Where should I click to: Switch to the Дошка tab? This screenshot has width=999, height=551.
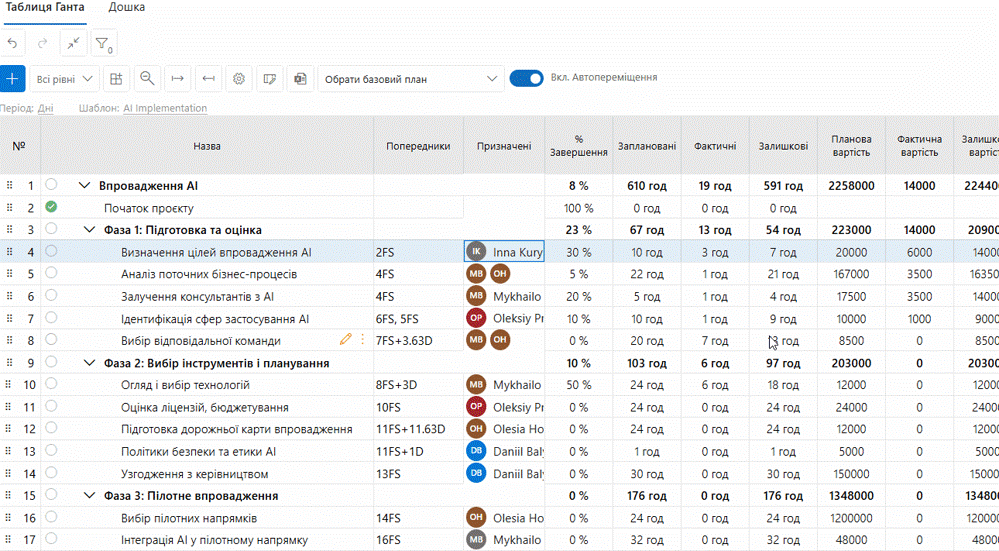(126, 8)
